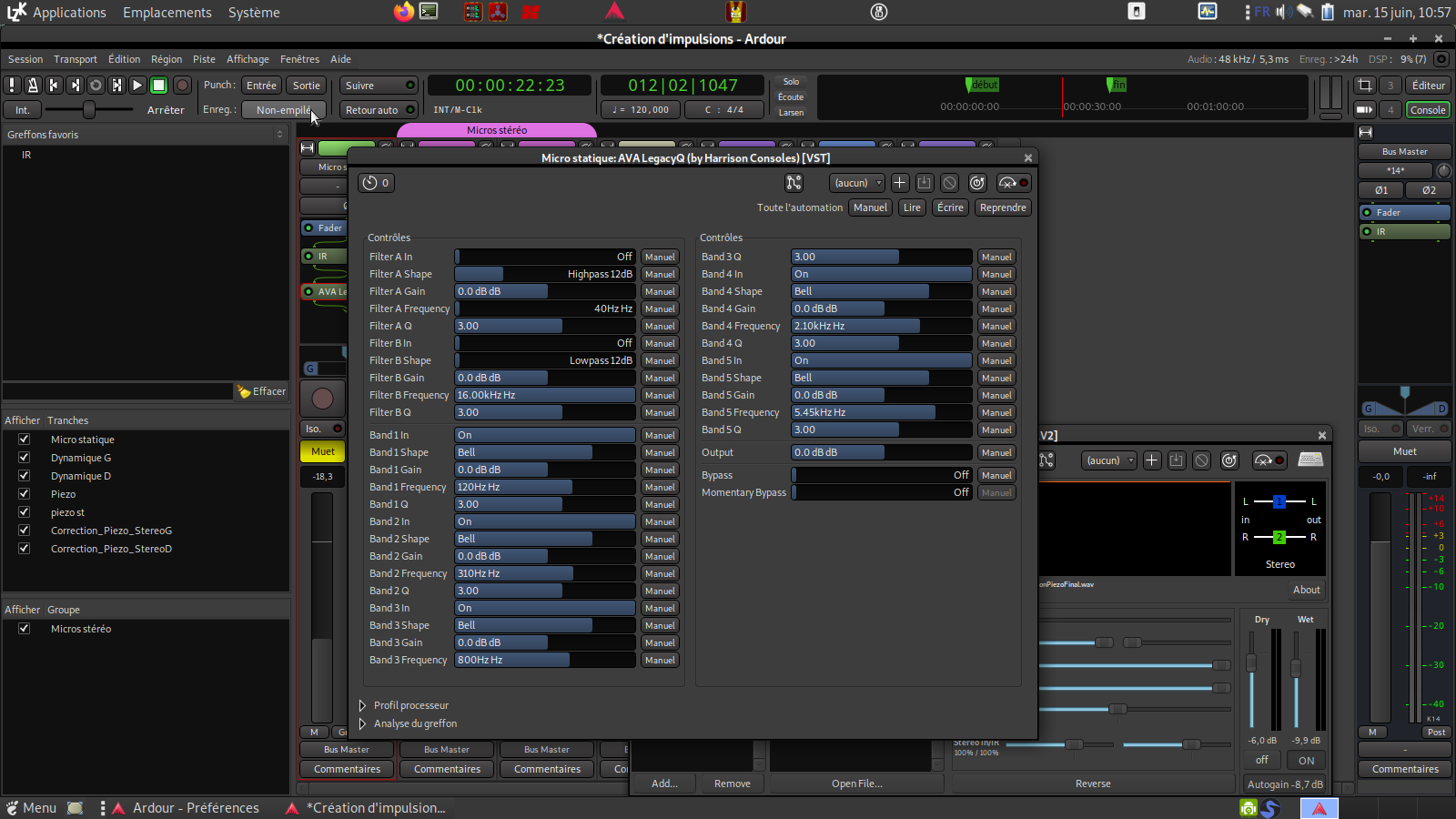This screenshot has height=819, width=1456.
Task: Open the Int. sync source dropdown
Action: [x=23, y=110]
